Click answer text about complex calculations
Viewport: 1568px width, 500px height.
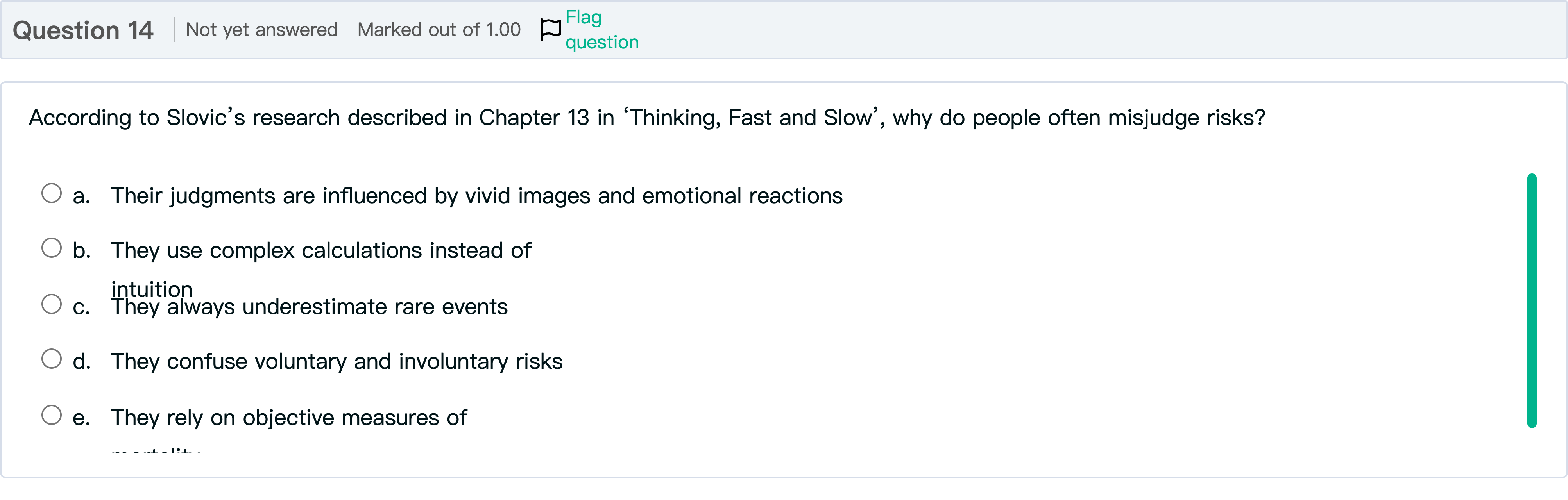click(x=321, y=251)
